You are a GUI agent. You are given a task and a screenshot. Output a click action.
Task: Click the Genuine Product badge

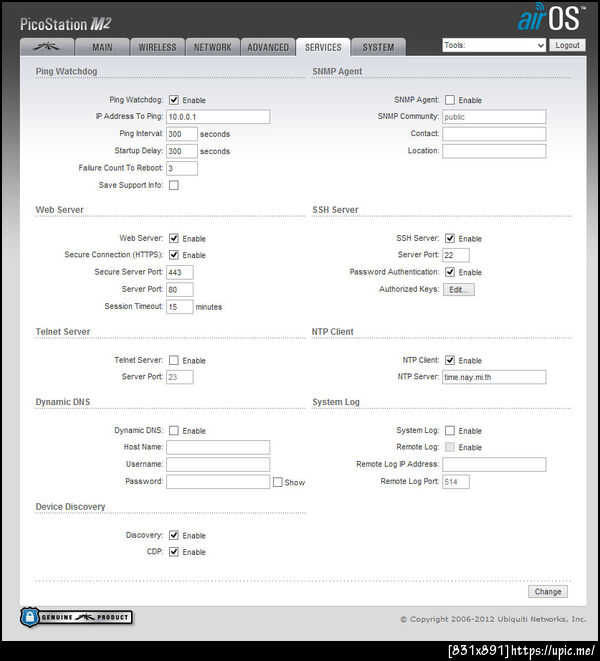(x=76, y=617)
